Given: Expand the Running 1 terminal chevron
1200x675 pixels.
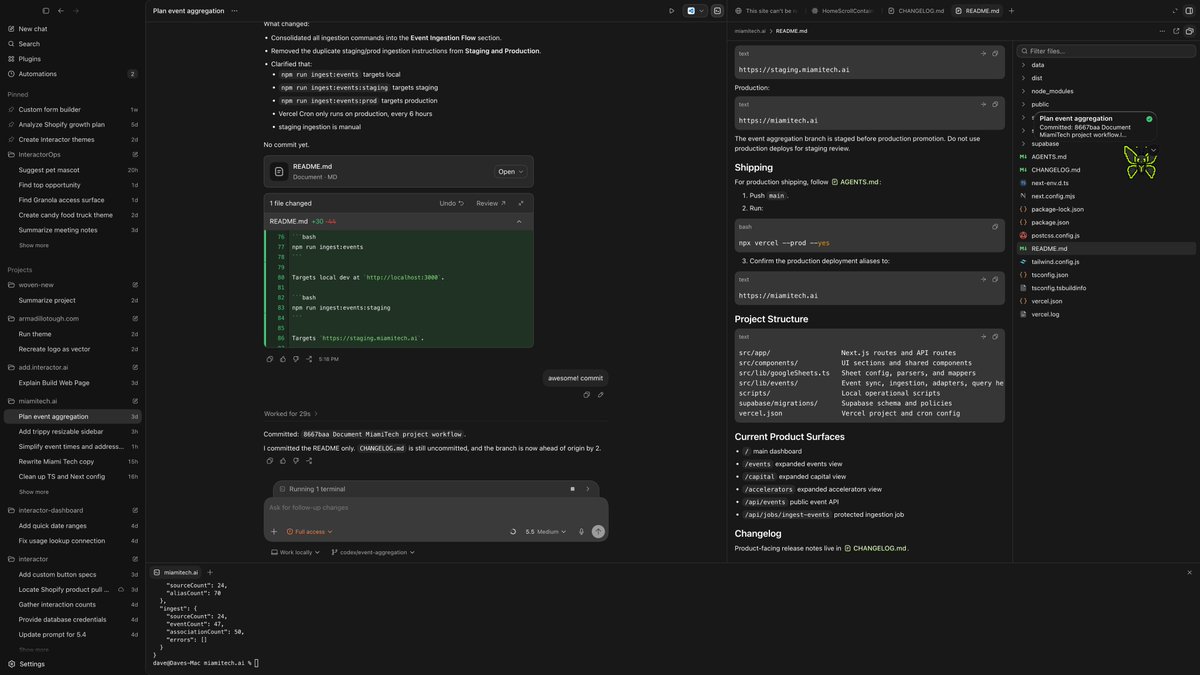Looking at the screenshot, I should (x=588, y=489).
